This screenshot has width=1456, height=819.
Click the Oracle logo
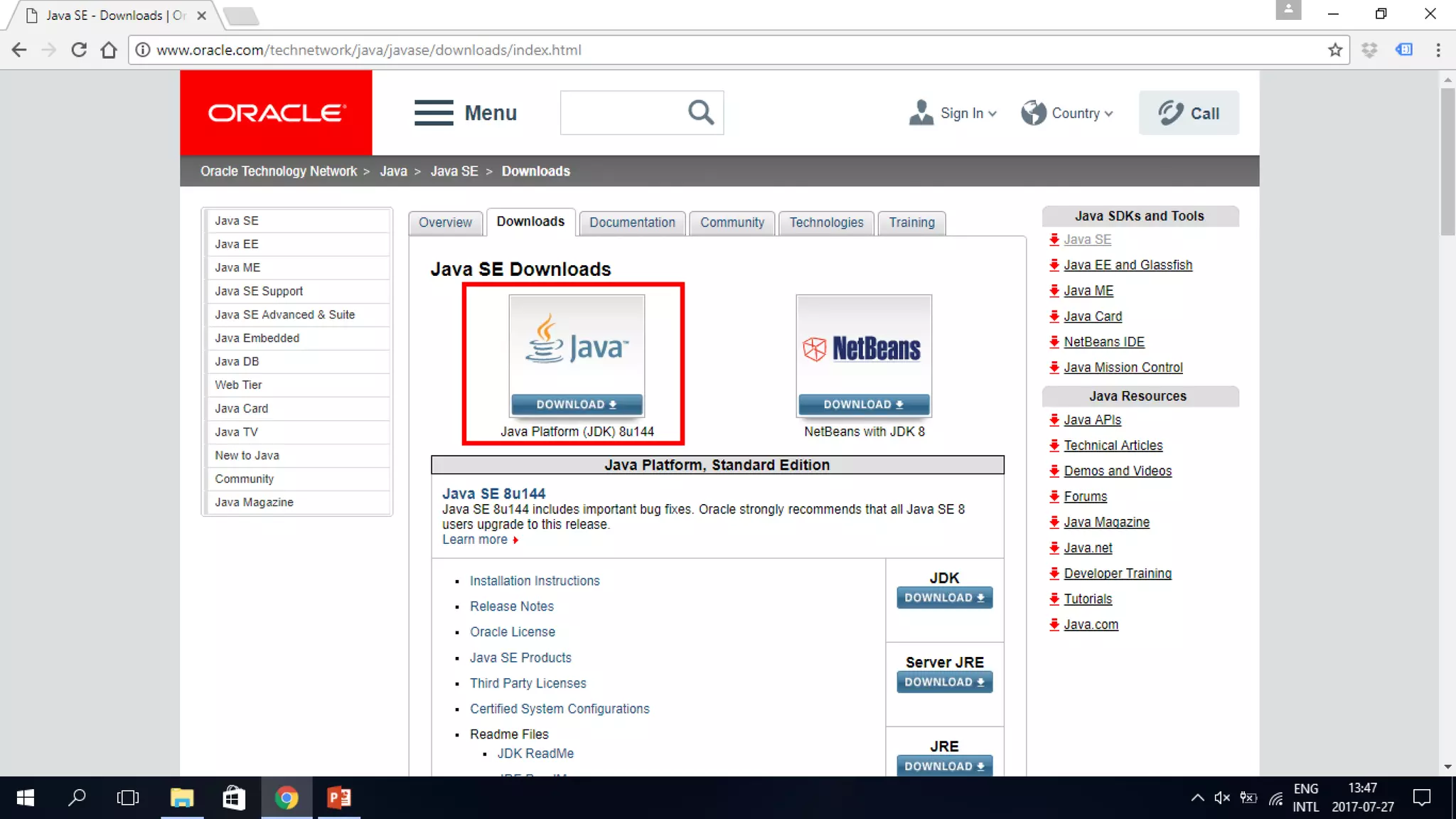coord(276,112)
